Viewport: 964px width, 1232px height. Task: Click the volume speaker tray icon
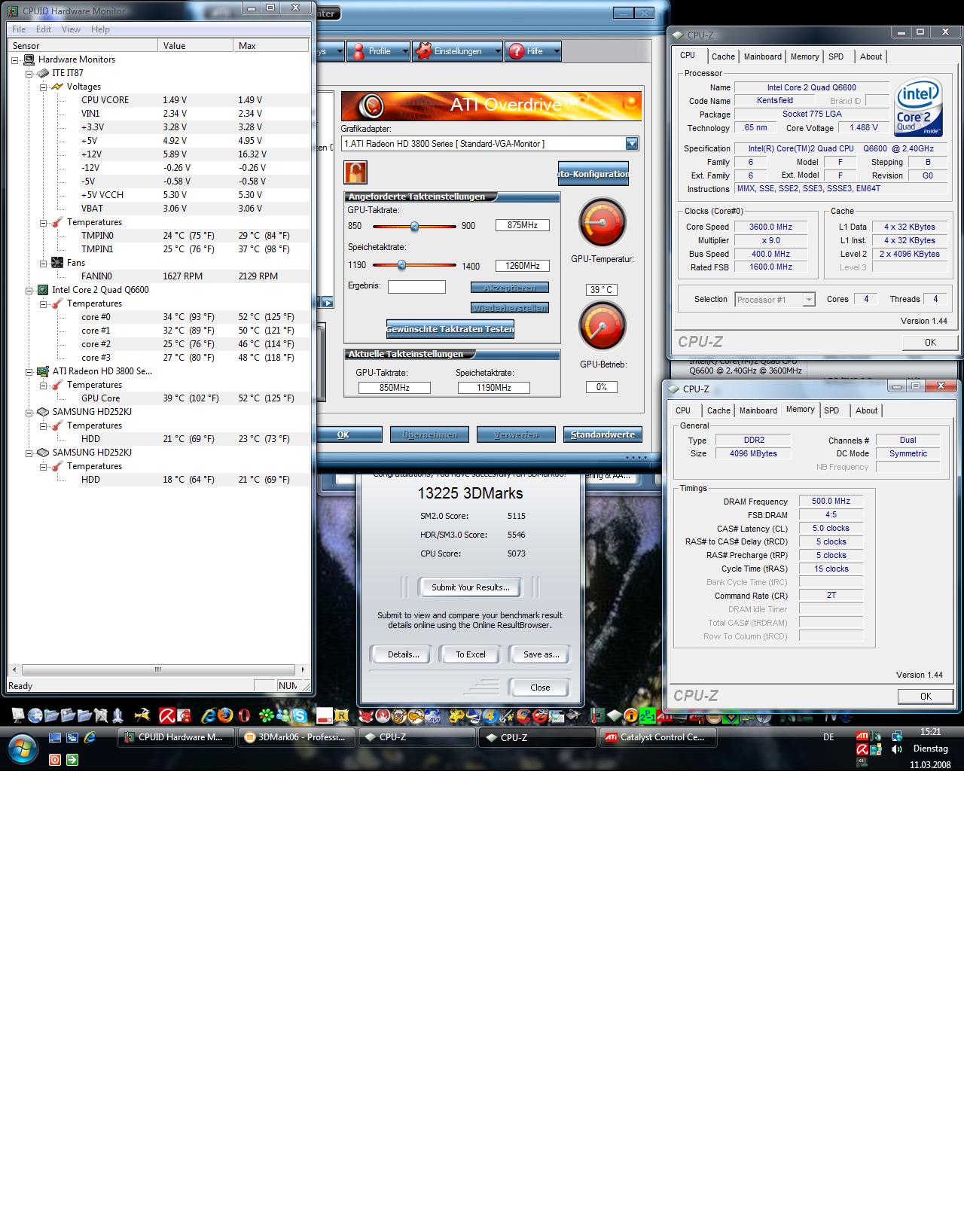(896, 749)
